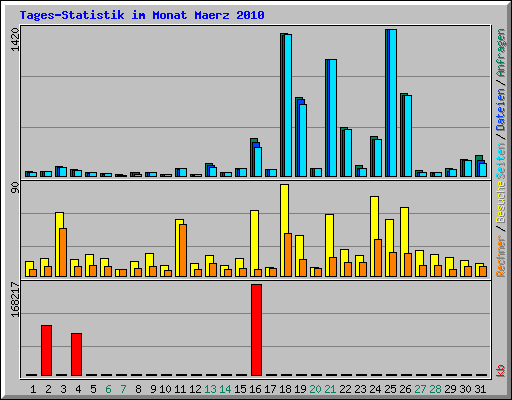This screenshot has width=512, height=400.
Task: Click the 'Dateien' legend label
Action: coord(501,109)
